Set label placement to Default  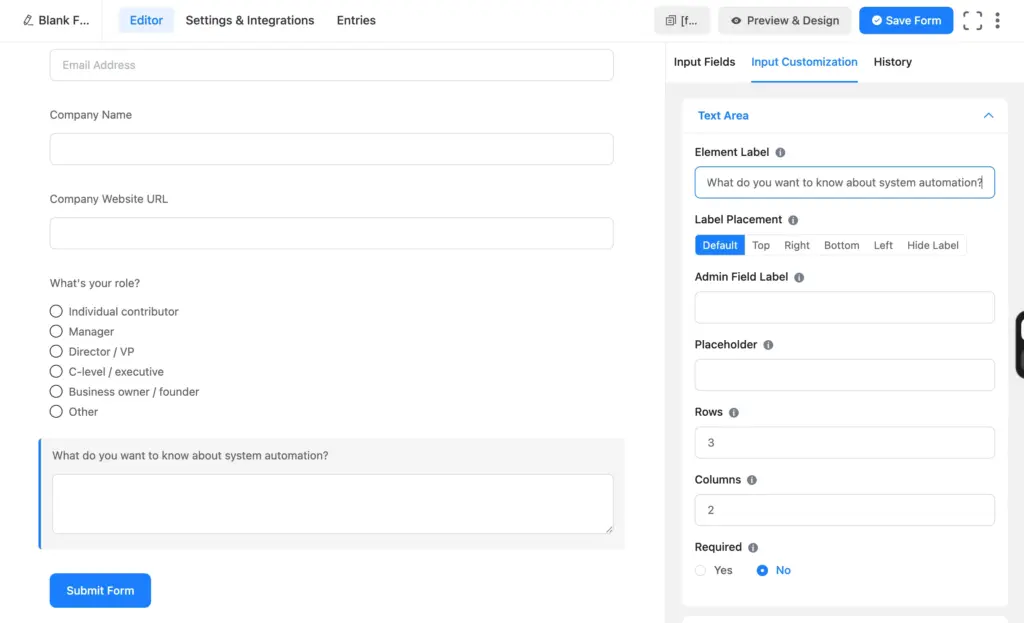(x=720, y=246)
